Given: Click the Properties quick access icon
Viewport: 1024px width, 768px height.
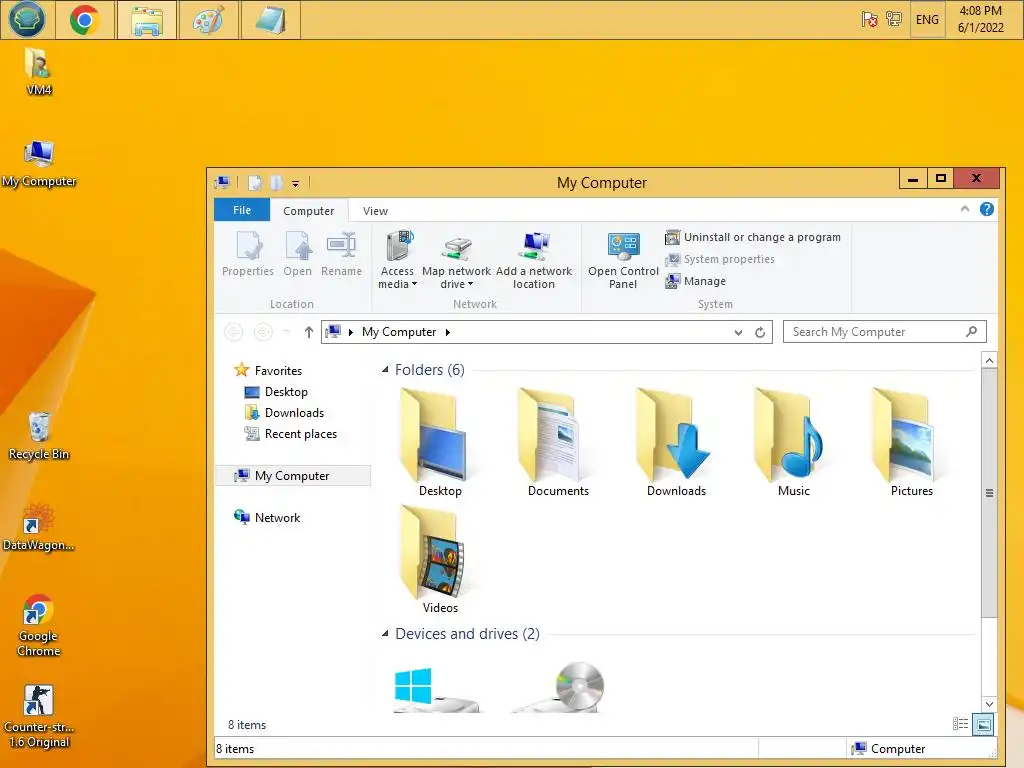Looking at the screenshot, I should coord(255,183).
